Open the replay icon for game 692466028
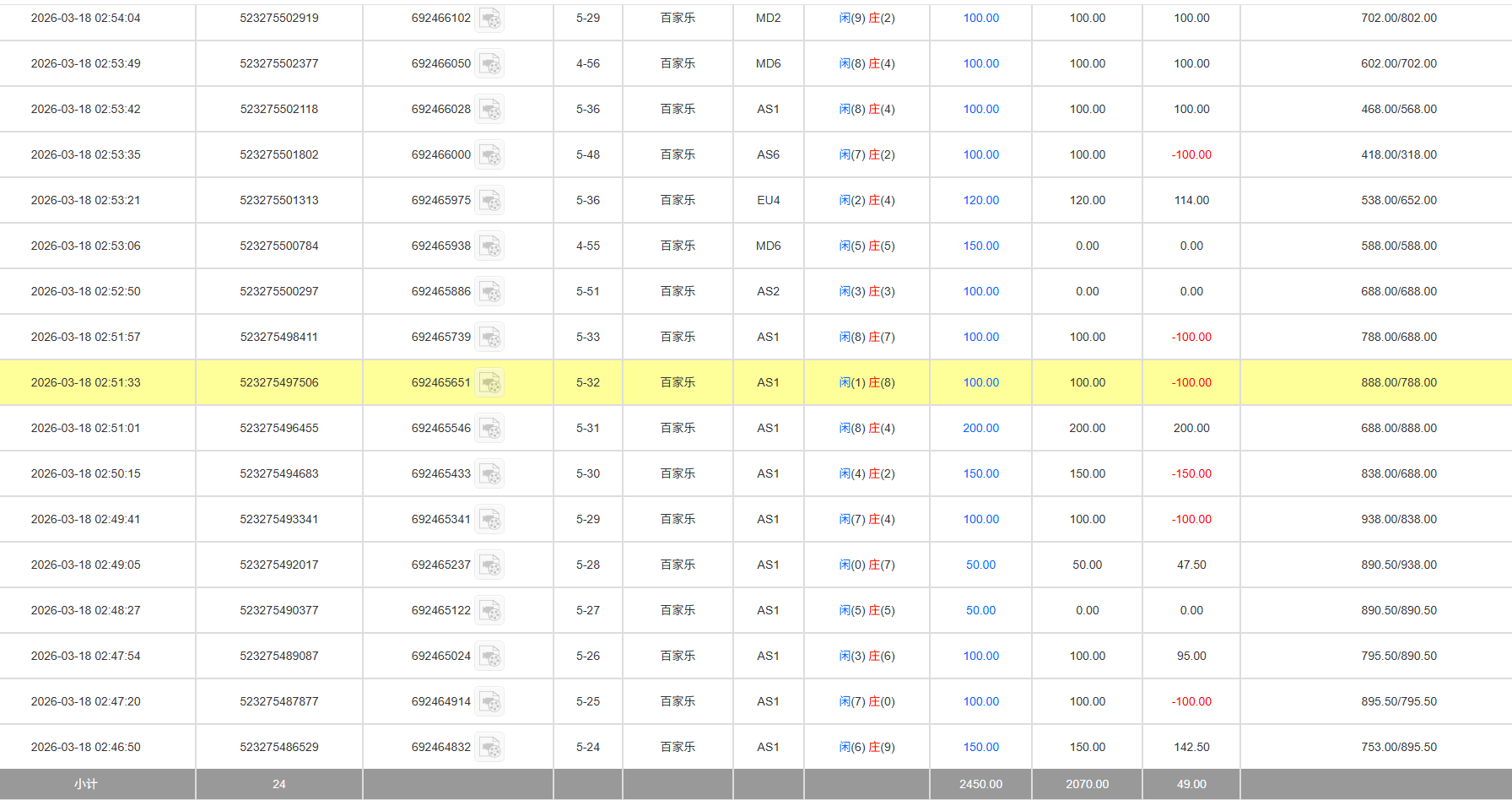 click(x=489, y=110)
